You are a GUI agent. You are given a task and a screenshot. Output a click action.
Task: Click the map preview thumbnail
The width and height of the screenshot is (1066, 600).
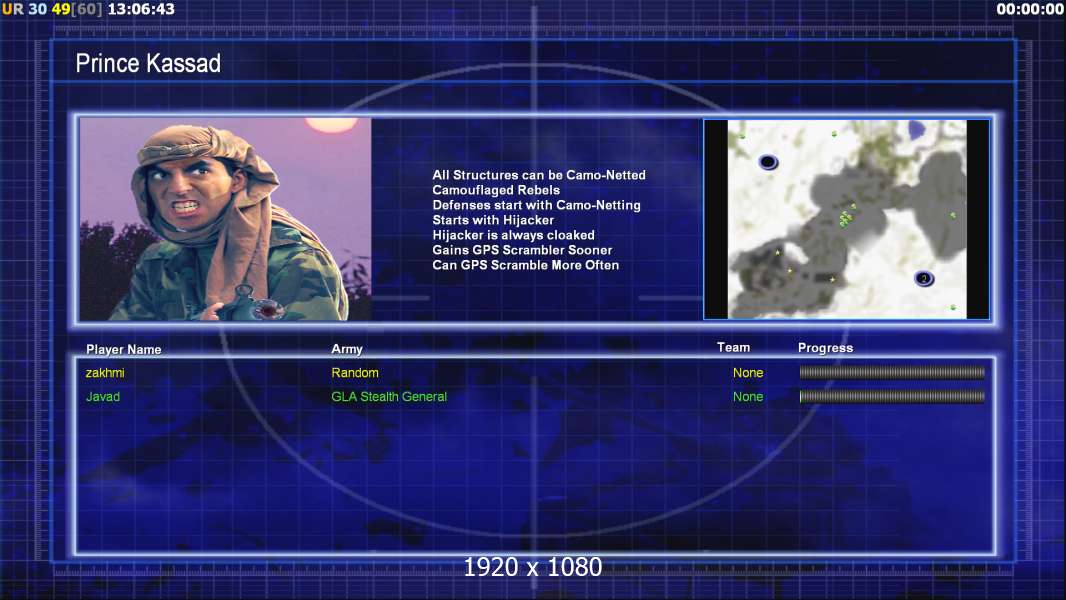point(846,219)
